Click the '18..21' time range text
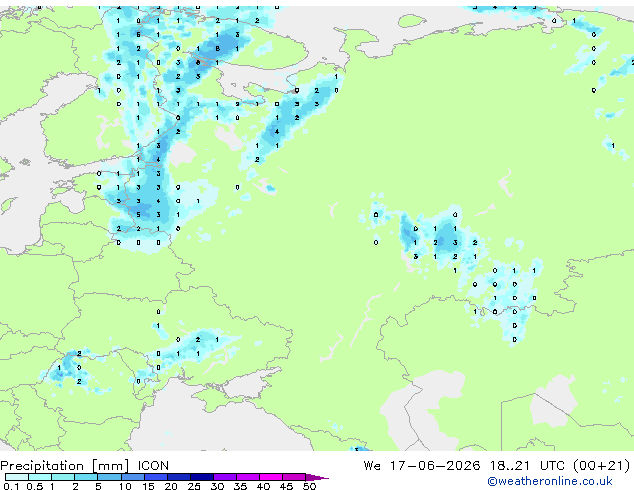The image size is (634, 490). pyautogui.click(x=510, y=466)
